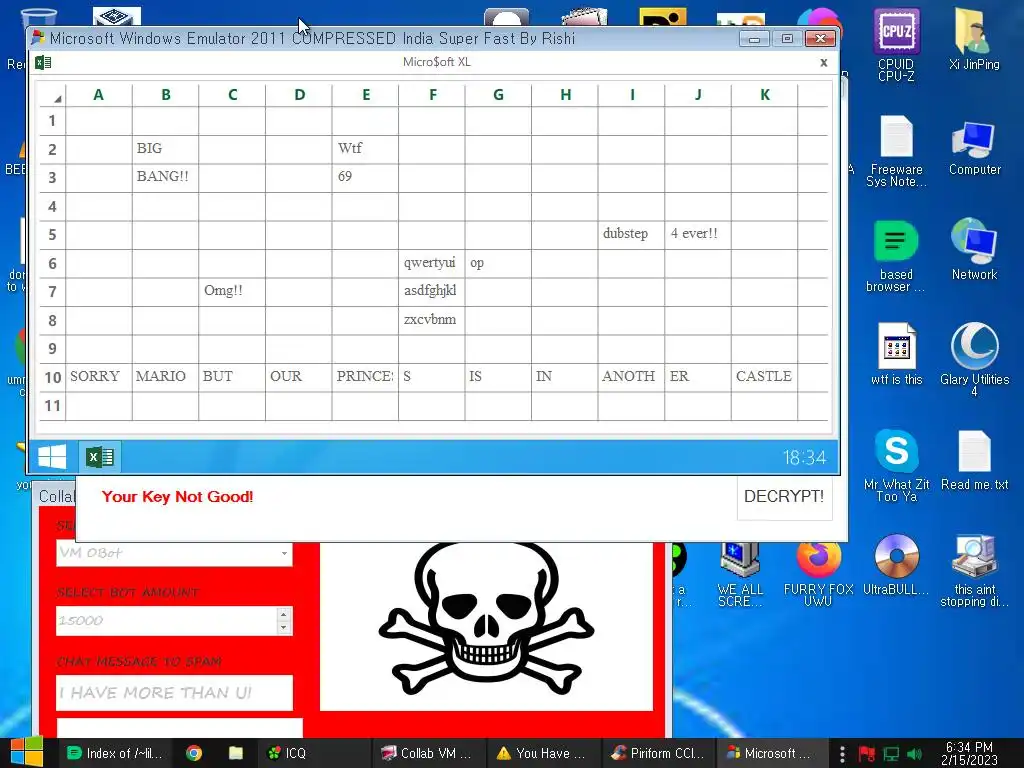Viewport: 1024px width, 768px height.
Task: Launch FURRY FOX UWU Firefox shortcut
Action: click(818, 575)
